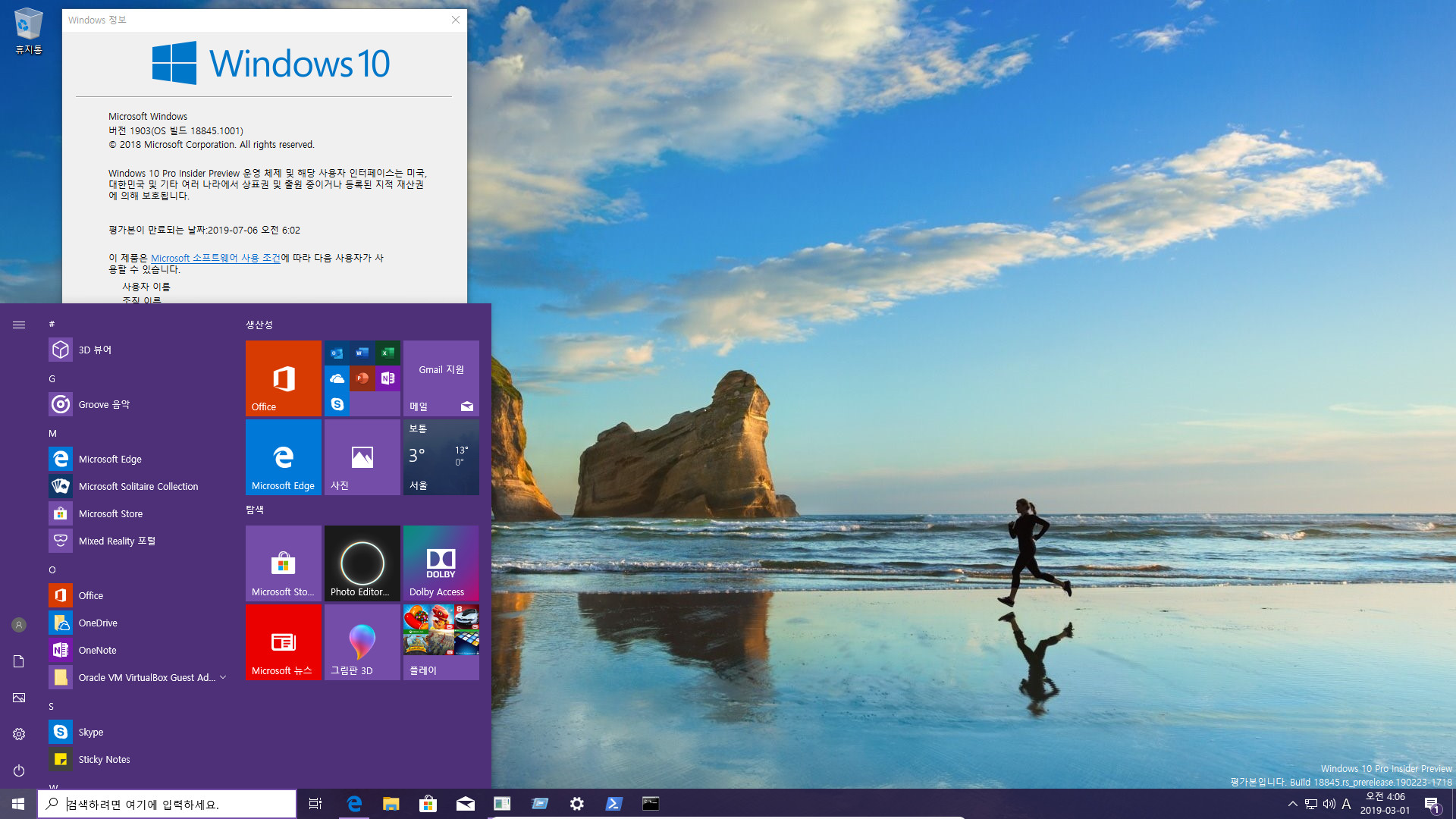Viewport: 1456px width, 819px height.
Task: Open Microsoft 소프트웨어 사용 조건 link
Action: click(x=215, y=258)
